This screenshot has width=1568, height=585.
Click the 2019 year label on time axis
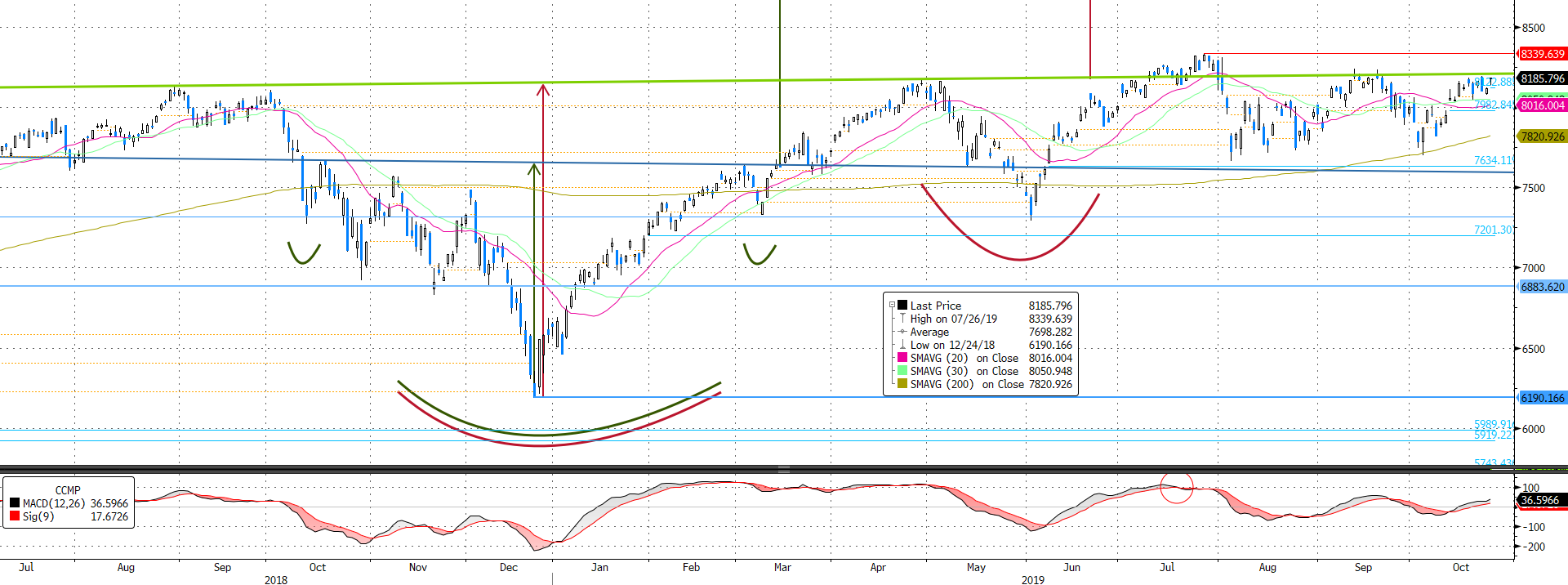click(1032, 580)
